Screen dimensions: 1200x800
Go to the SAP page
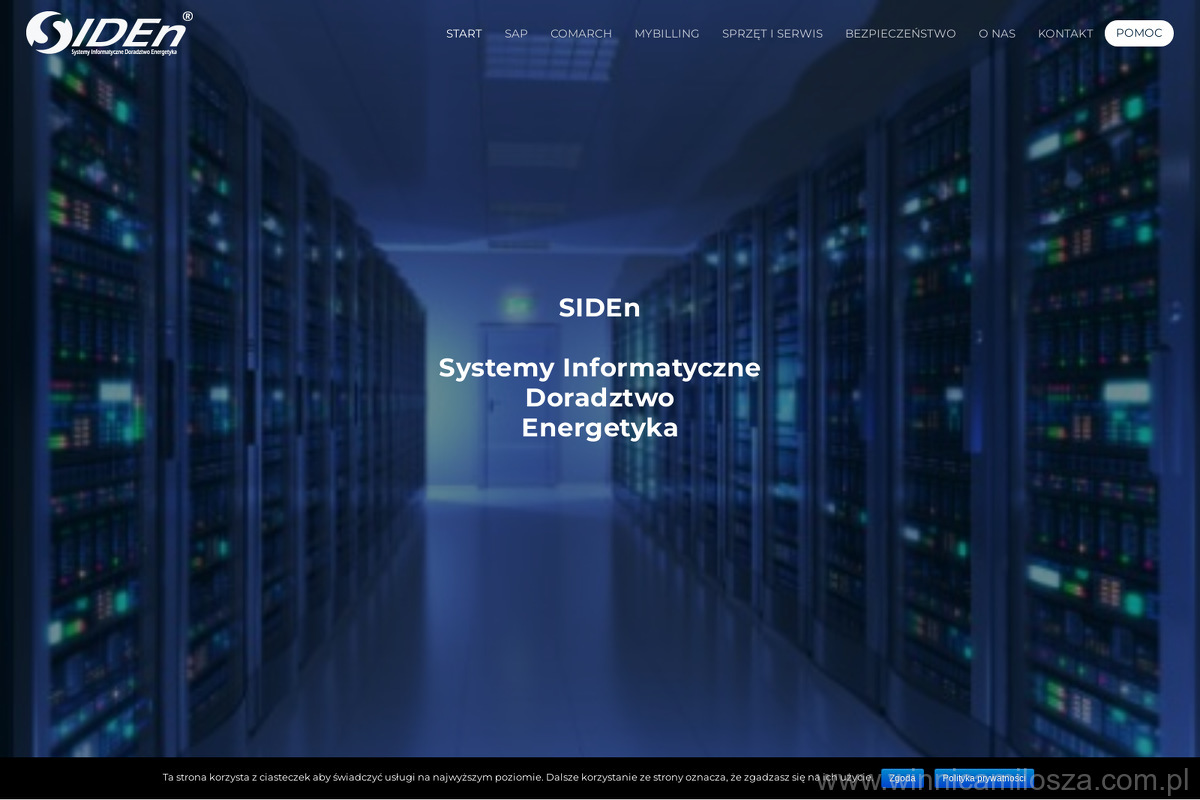(516, 33)
